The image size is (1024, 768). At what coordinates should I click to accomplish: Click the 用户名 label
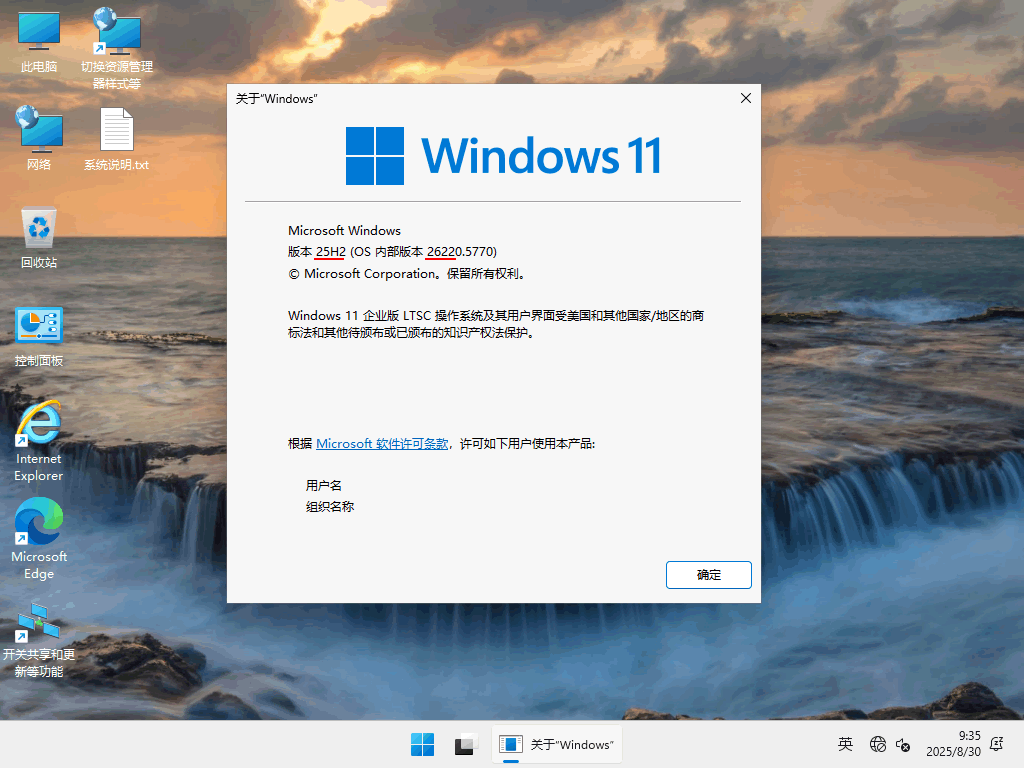323,485
